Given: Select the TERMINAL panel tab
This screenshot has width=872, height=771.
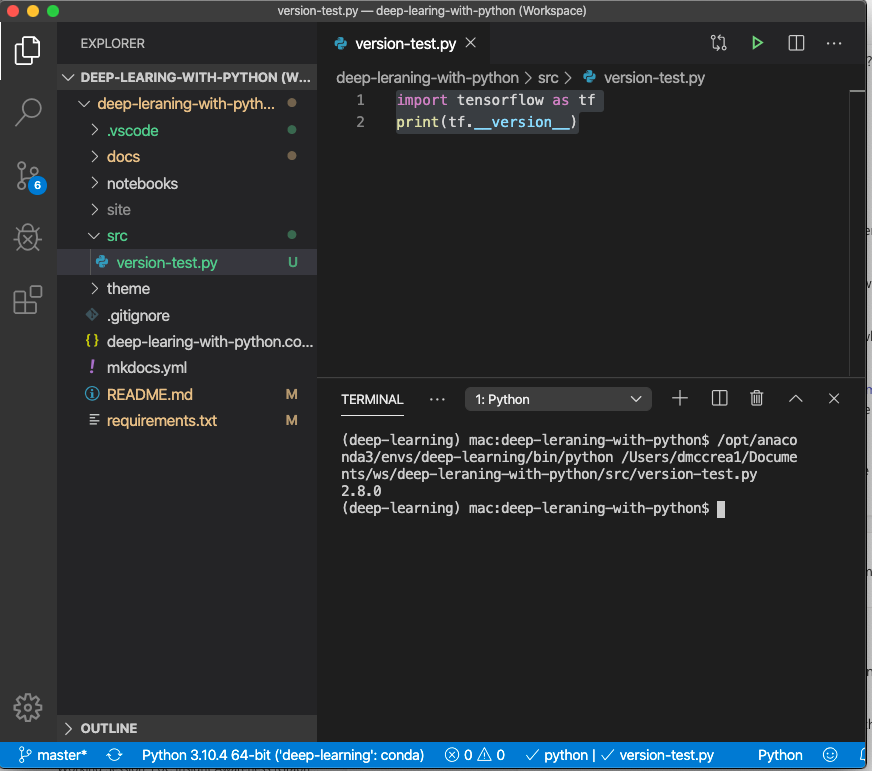Looking at the screenshot, I should [x=372, y=399].
